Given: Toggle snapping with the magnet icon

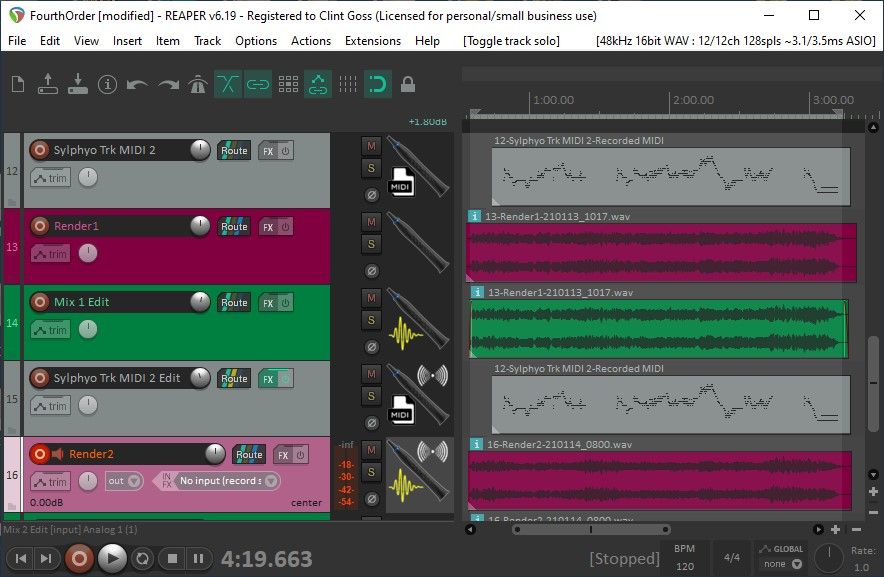Looking at the screenshot, I should (x=379, y=84).
